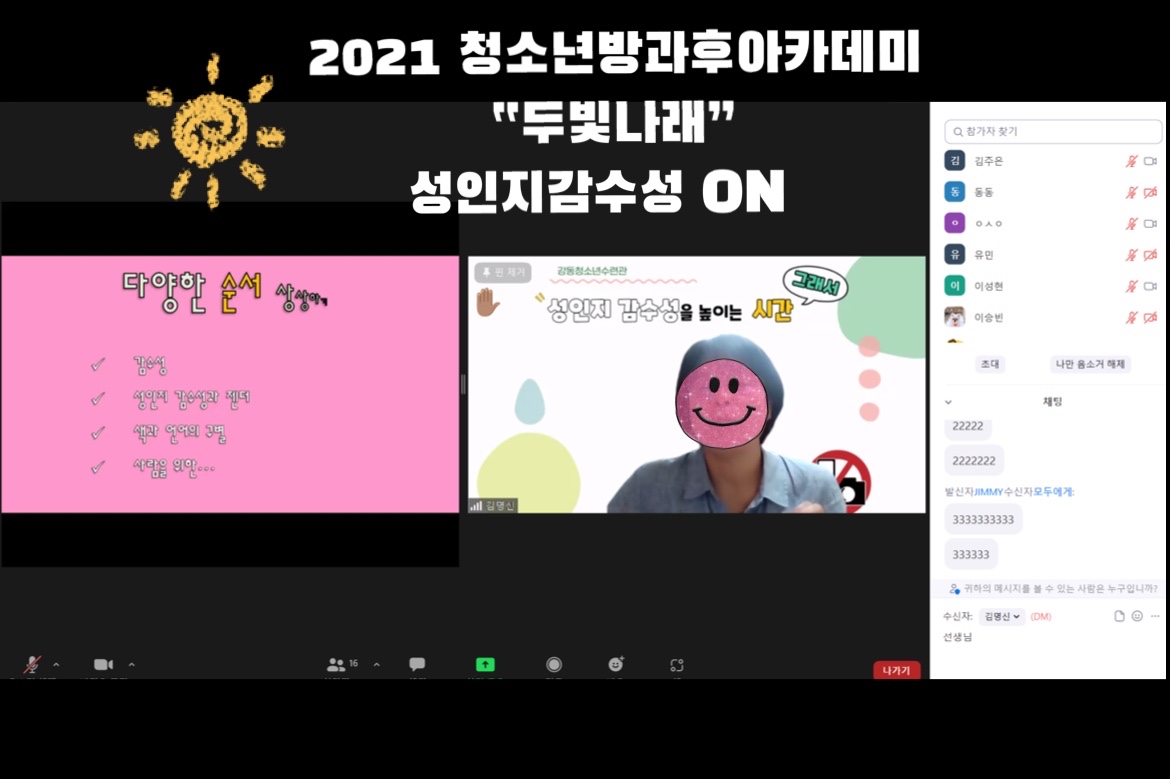1170x779 pixels.
Task: Click the remove pin button on video
Action: tap(503, 272)
